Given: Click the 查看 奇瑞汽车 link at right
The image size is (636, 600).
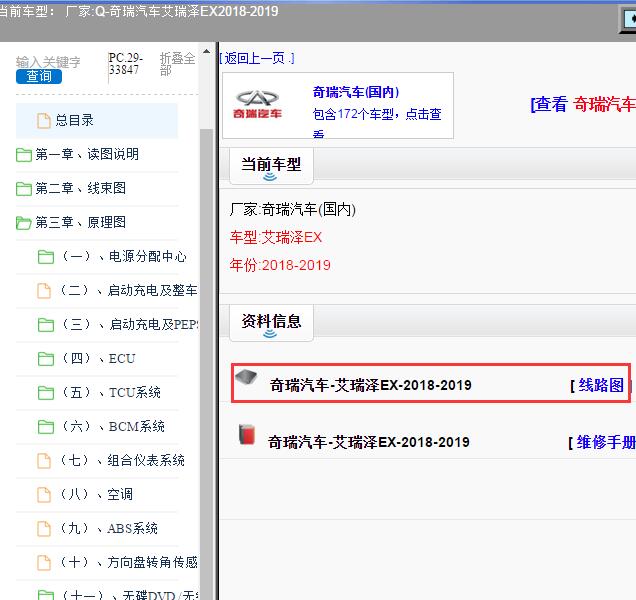Looking at the screenshot, I should (583, 105).
